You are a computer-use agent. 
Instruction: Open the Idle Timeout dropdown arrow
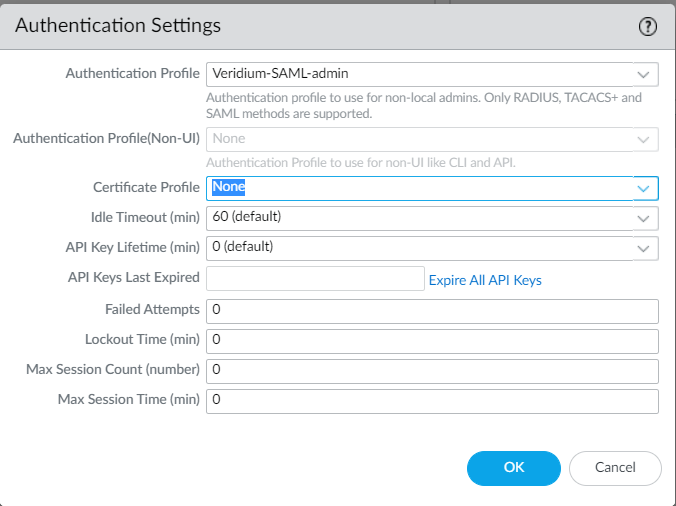point(644,218)
